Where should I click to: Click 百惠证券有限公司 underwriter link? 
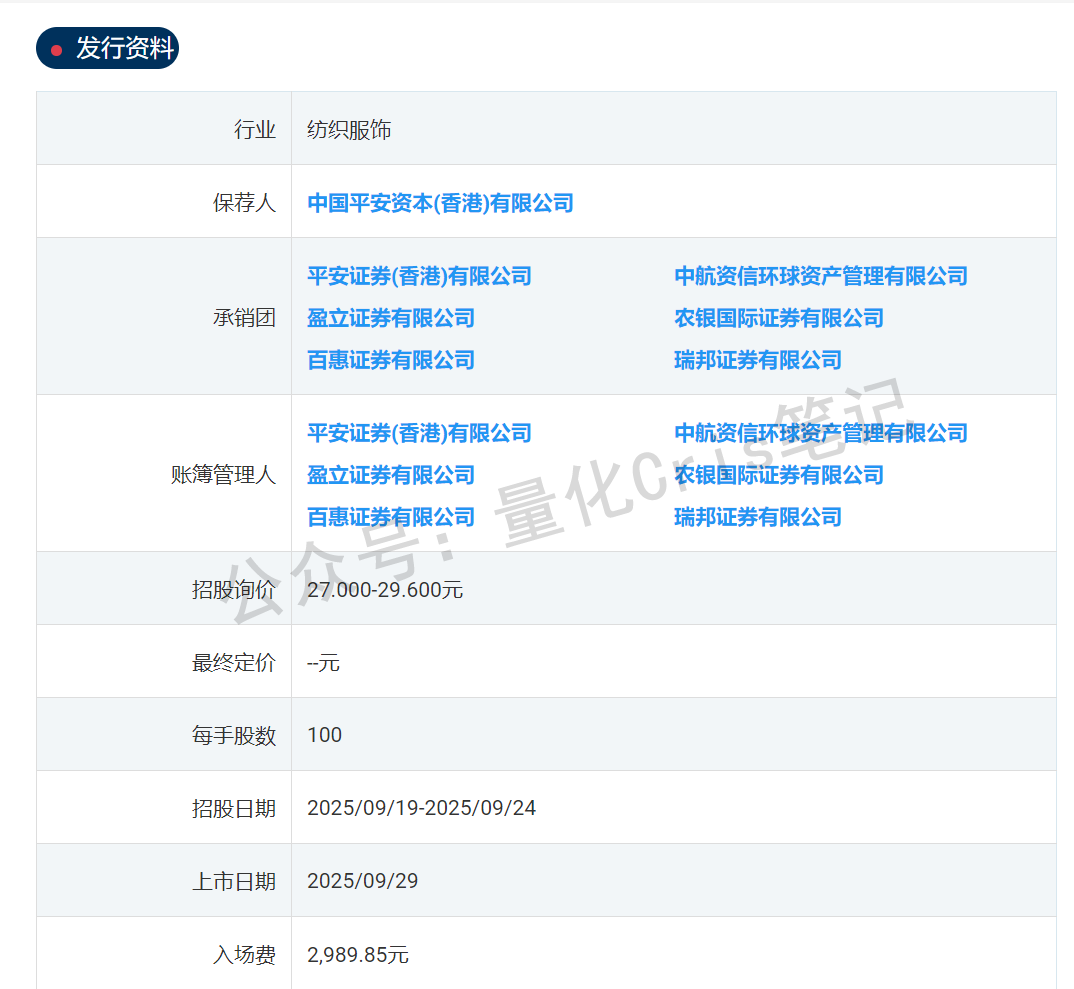390,360
